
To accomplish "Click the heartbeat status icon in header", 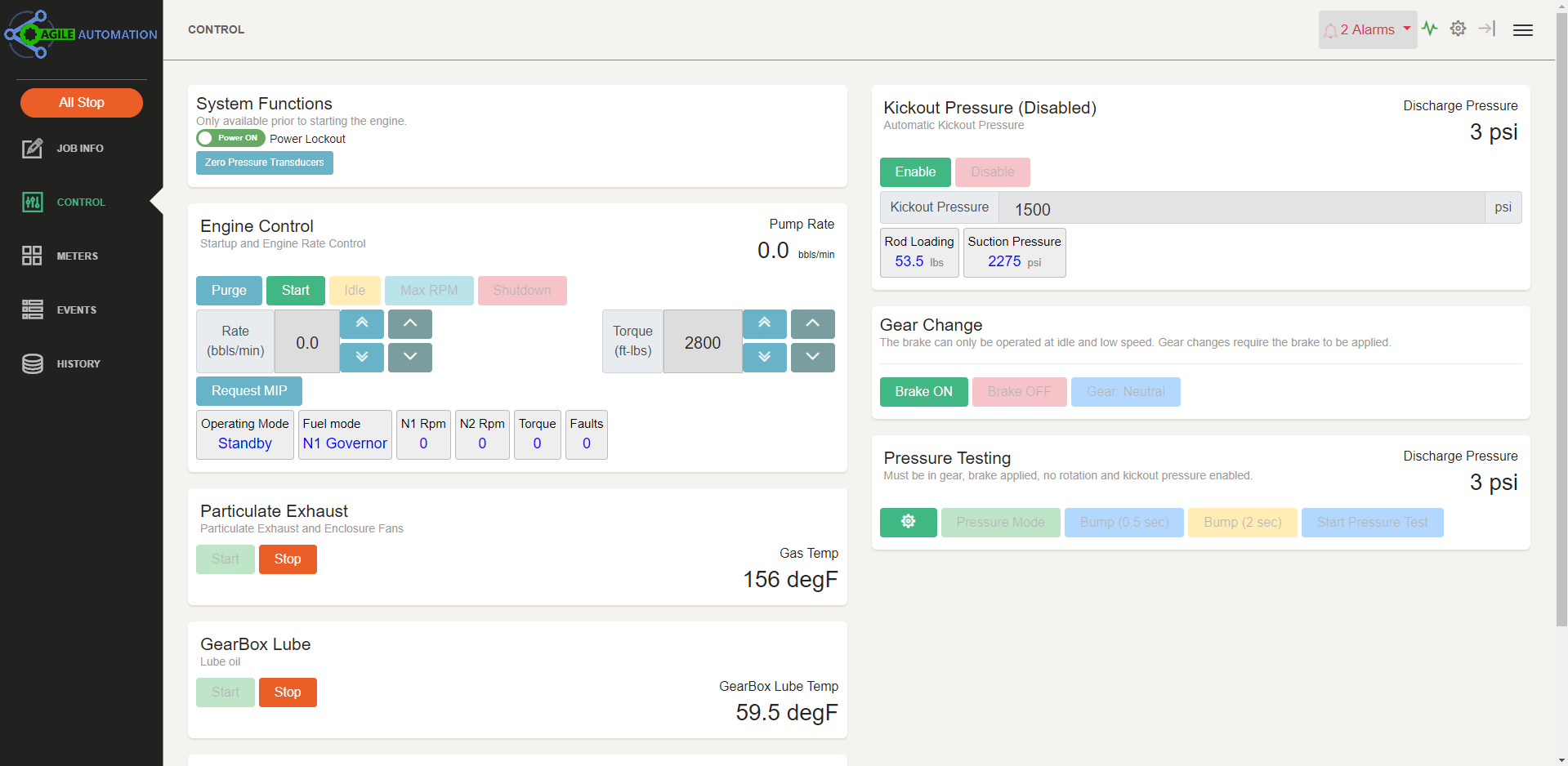I will 1429,29.
